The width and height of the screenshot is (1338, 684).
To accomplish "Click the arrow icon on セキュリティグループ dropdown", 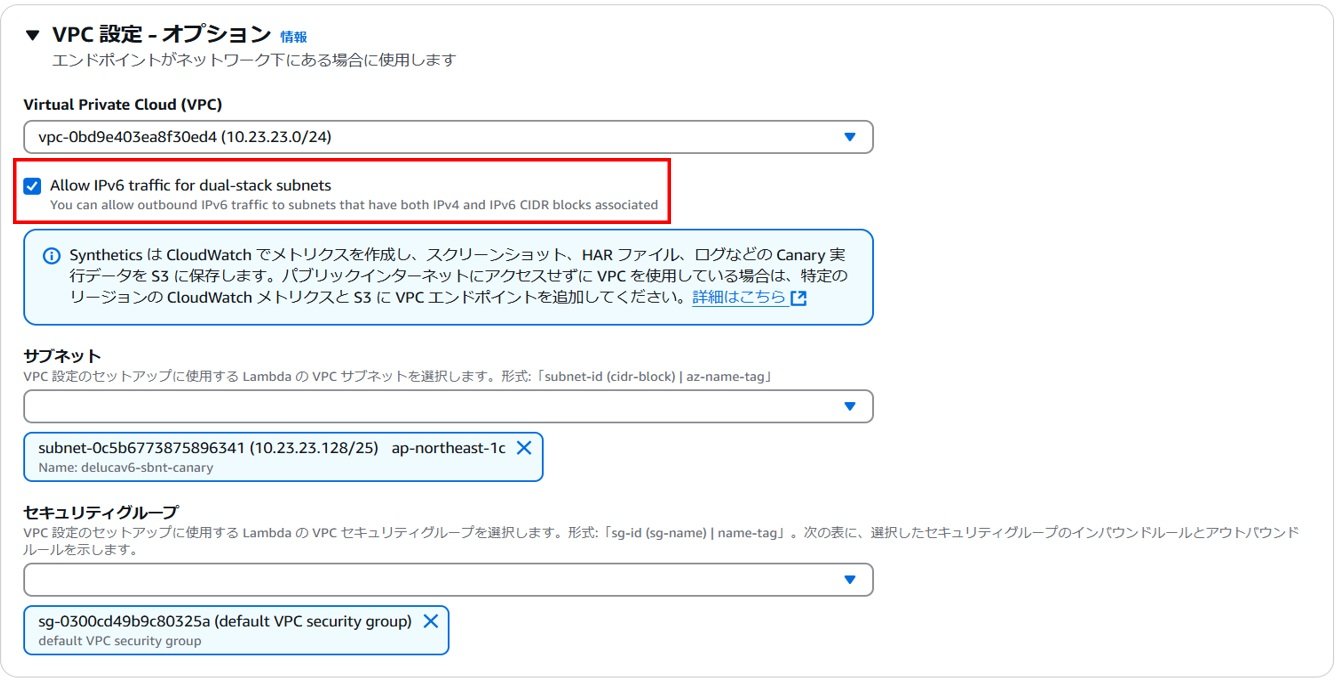I will [849, 579].
